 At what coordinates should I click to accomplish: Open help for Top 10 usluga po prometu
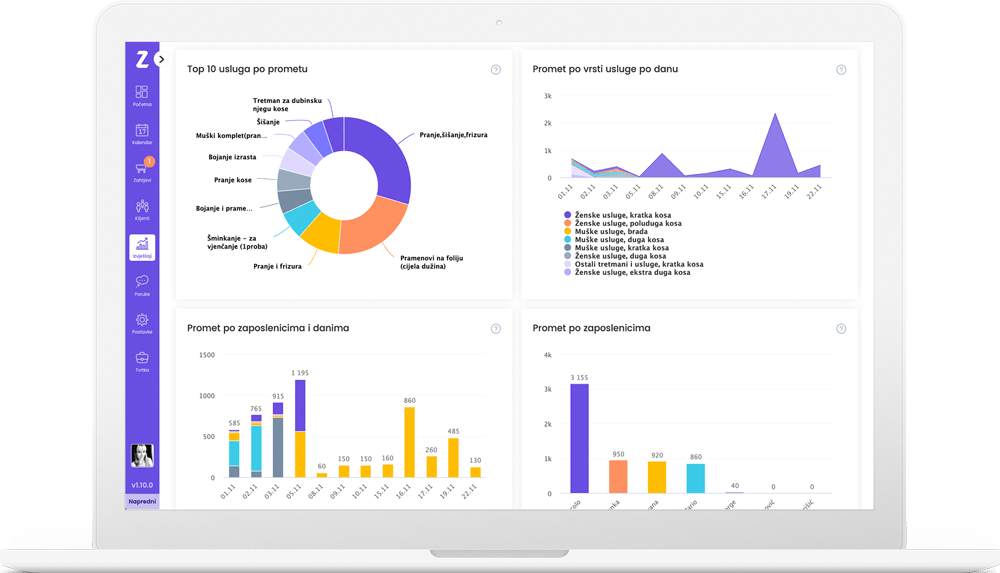[496, 70]
